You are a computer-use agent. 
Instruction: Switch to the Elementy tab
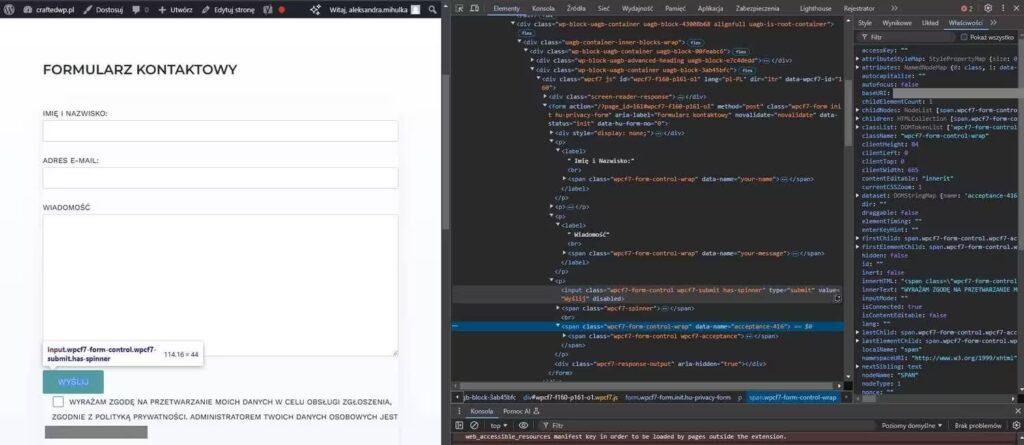coord(507,8)
